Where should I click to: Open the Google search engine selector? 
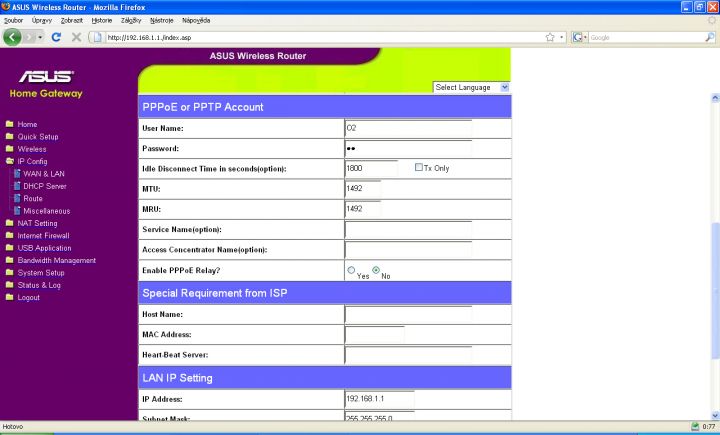pyautogui.click(x=579, y=38)
